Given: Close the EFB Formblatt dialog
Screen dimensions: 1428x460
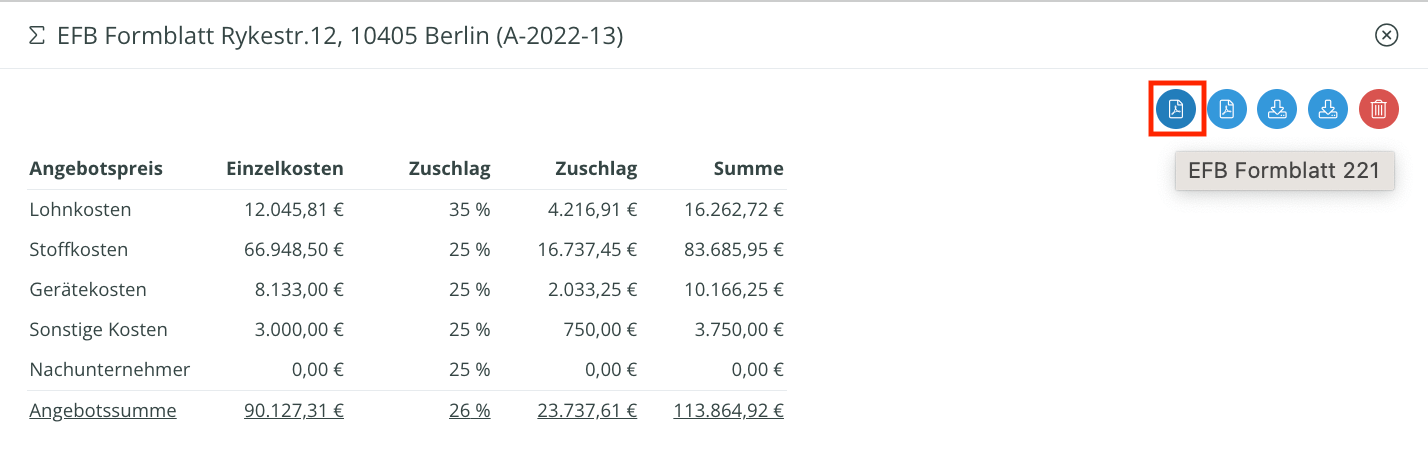Looking at the screenshot, I should tap(1386, 36).
